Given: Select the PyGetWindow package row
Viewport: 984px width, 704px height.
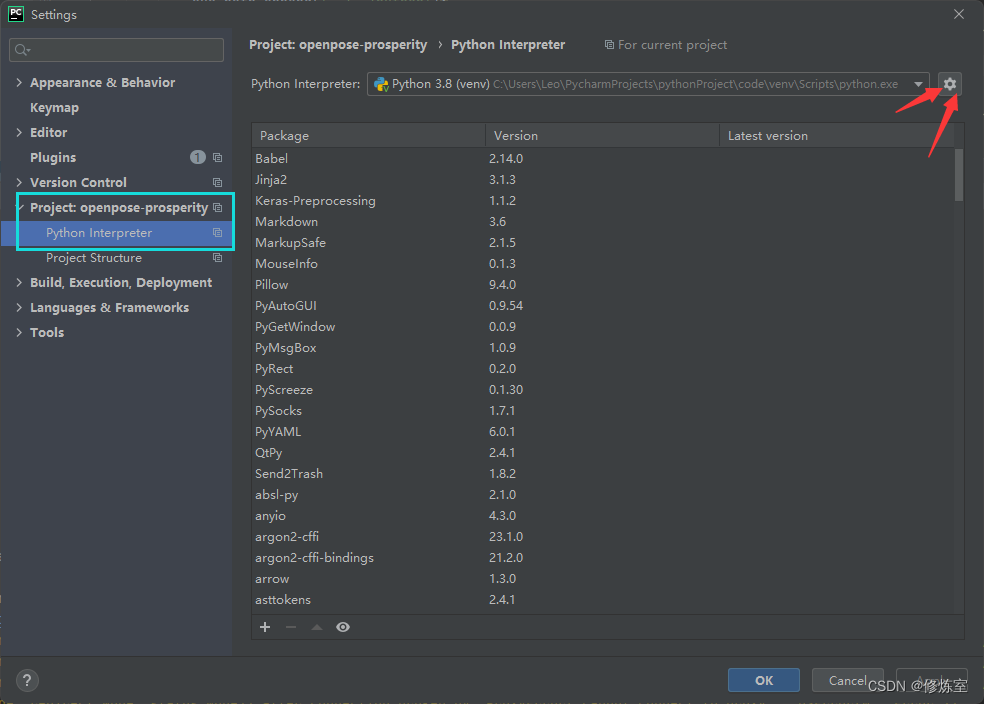Looking at the screenshot, I should 603,327.
